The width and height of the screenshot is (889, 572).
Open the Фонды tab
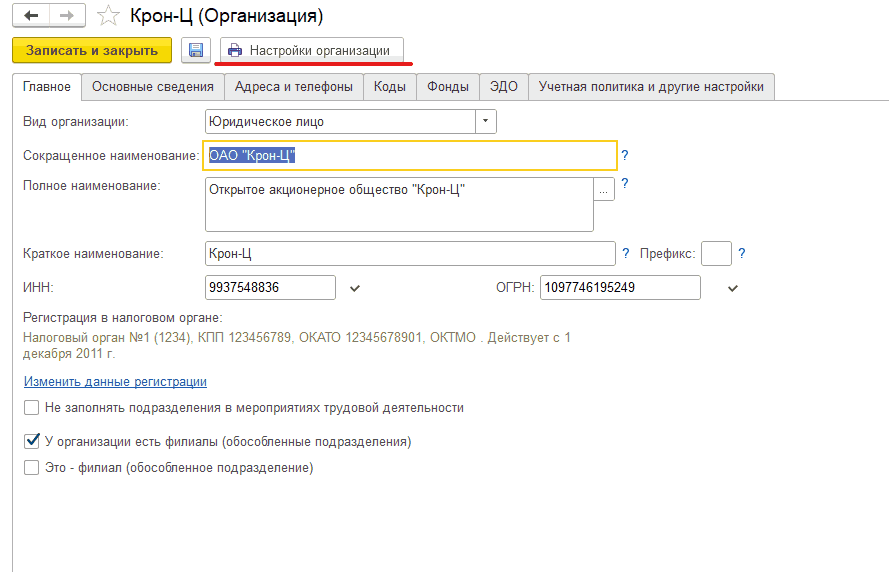[x=448, y=87]
